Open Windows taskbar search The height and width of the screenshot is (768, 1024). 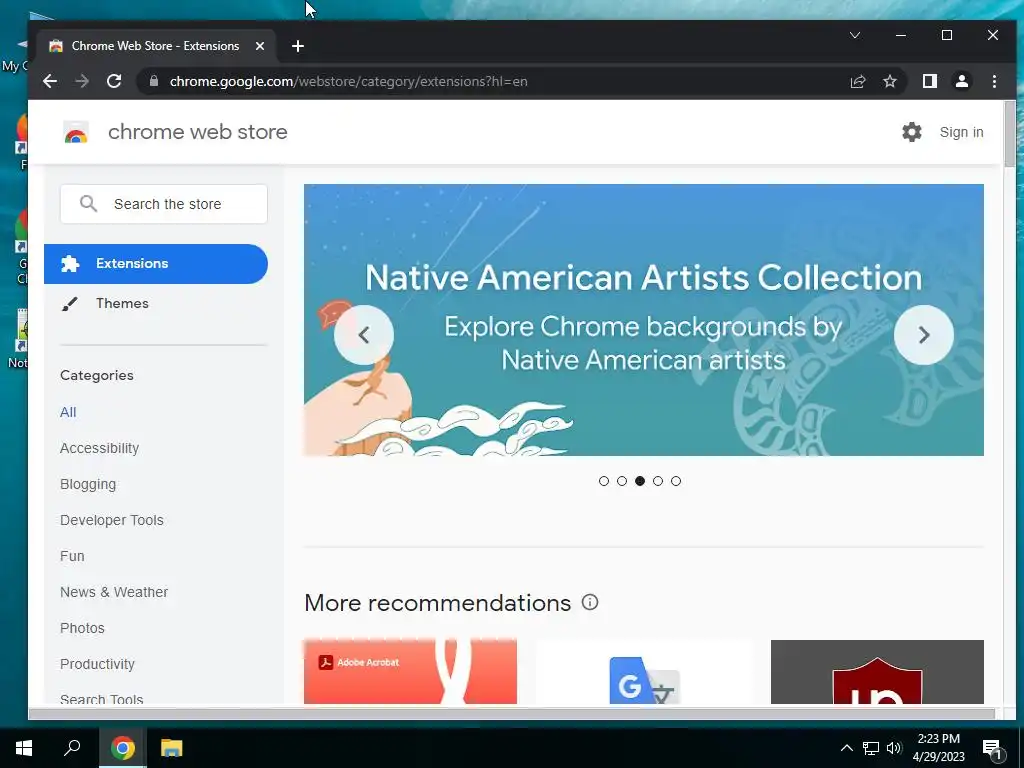[72, 748]
